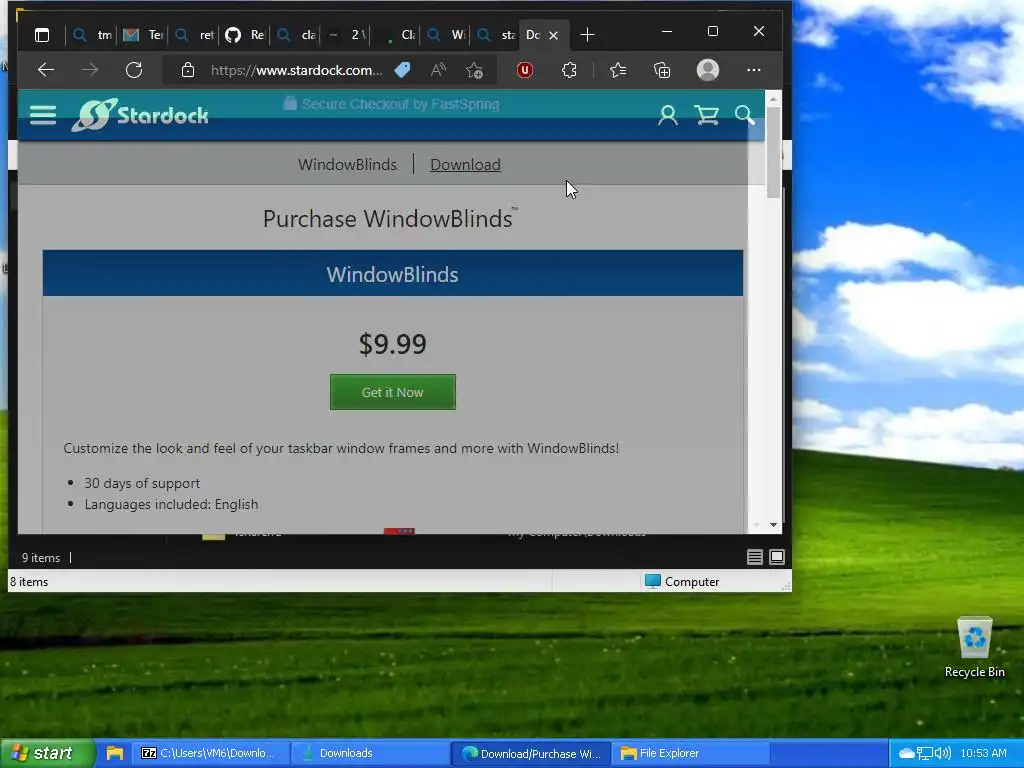Open Edge tab actions menu icon

coord(42,35)
